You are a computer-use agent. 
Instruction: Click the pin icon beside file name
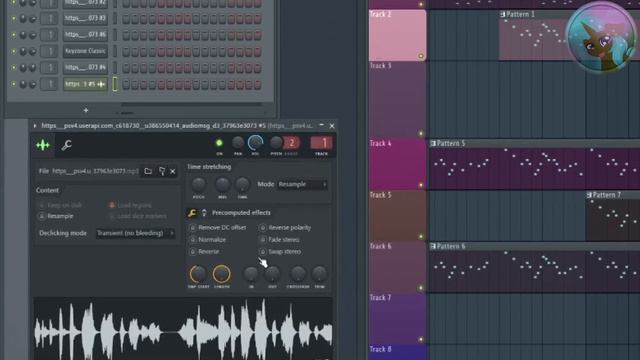[x=162, y=171]
